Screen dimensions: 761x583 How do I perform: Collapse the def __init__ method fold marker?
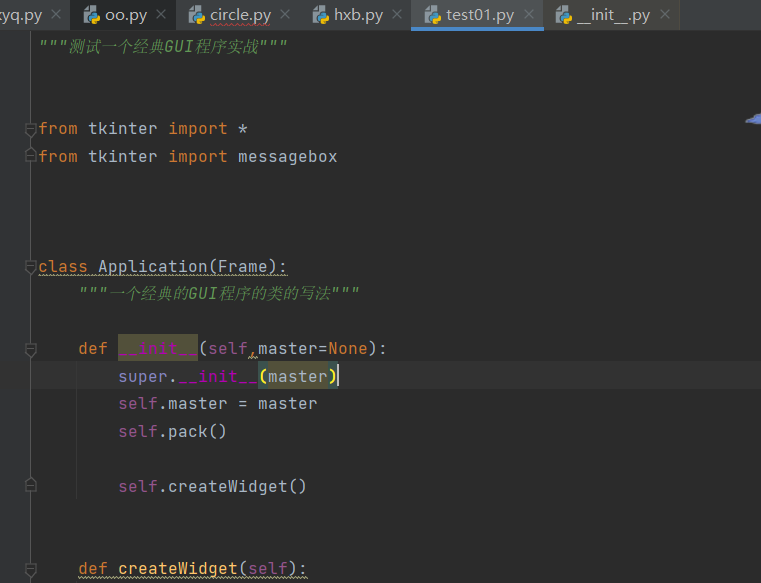[x=31, y=349]
